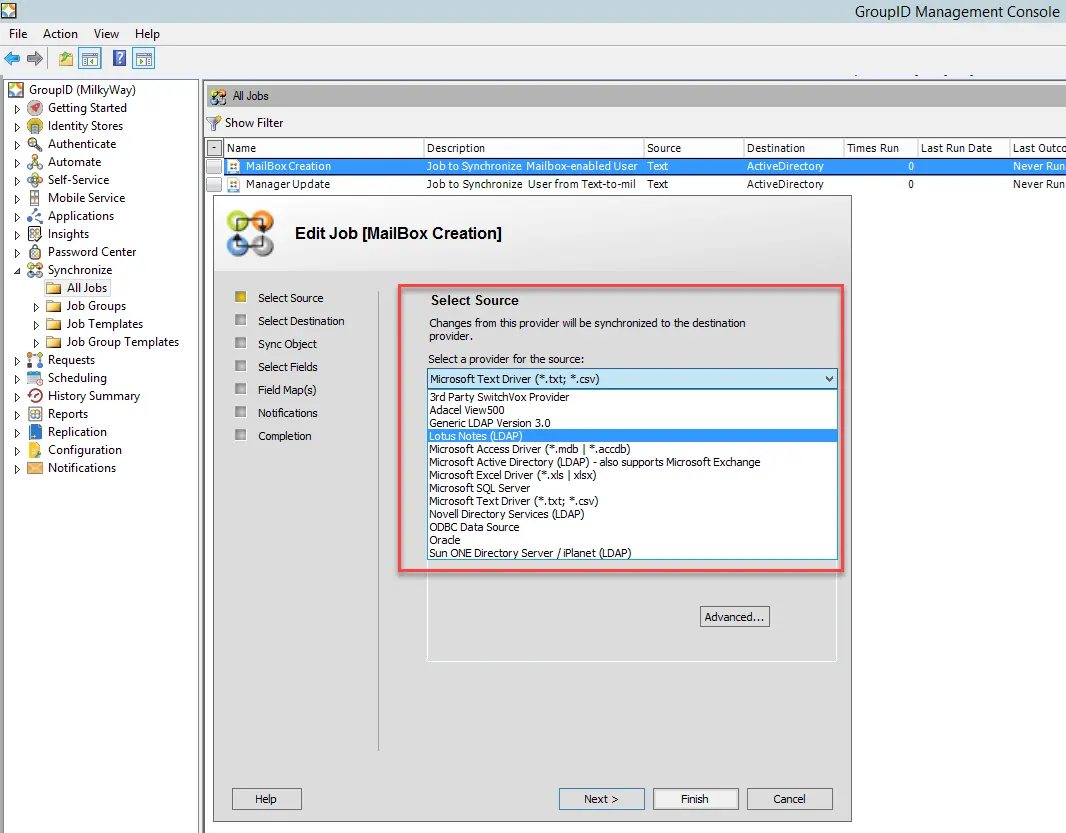1066x833 pixels.
Task: Click the wizard Help button
Action: coord(266,799)
